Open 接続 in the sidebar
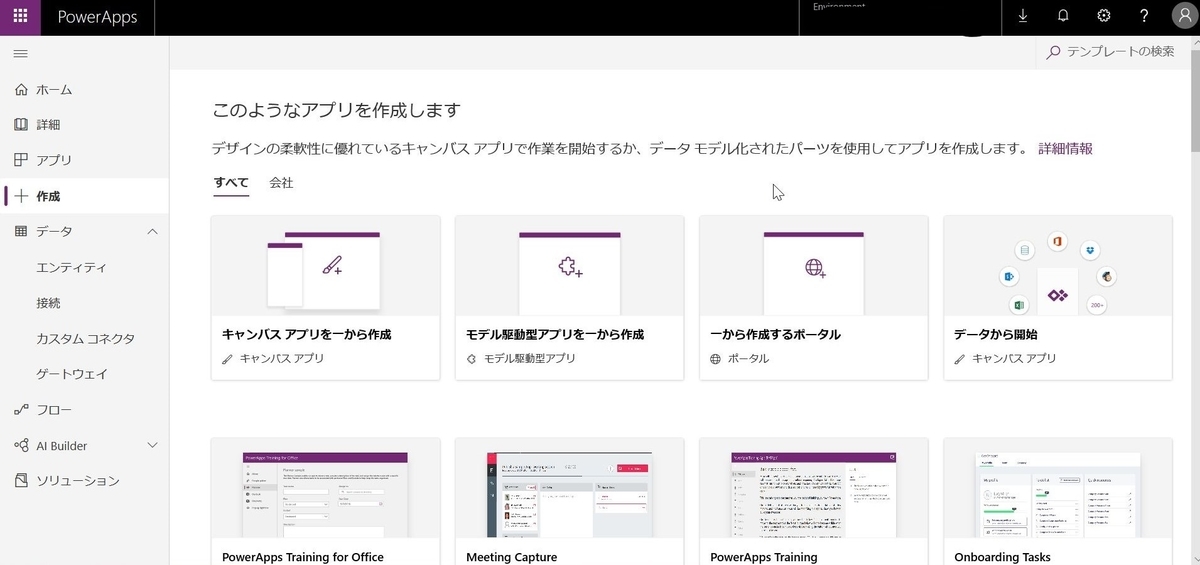The height and width of the screenshot is (565, 1200). [48, 303]
